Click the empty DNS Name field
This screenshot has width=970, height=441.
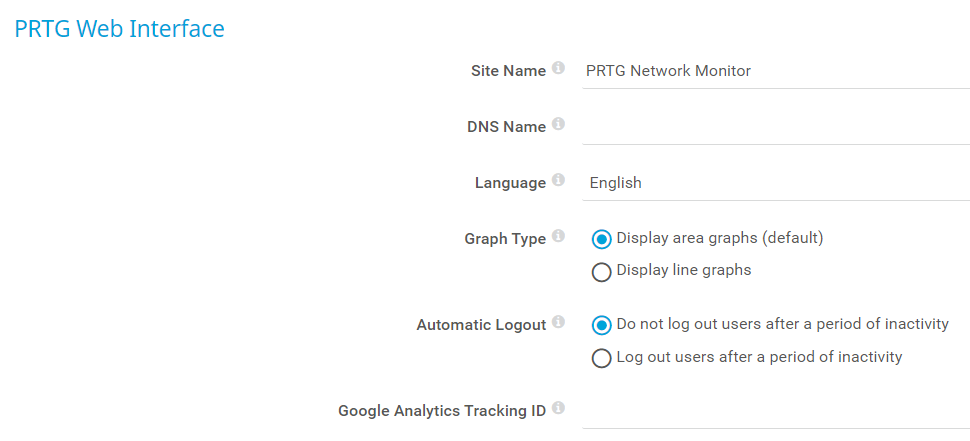pyautogui.click(x=776, y=127)
